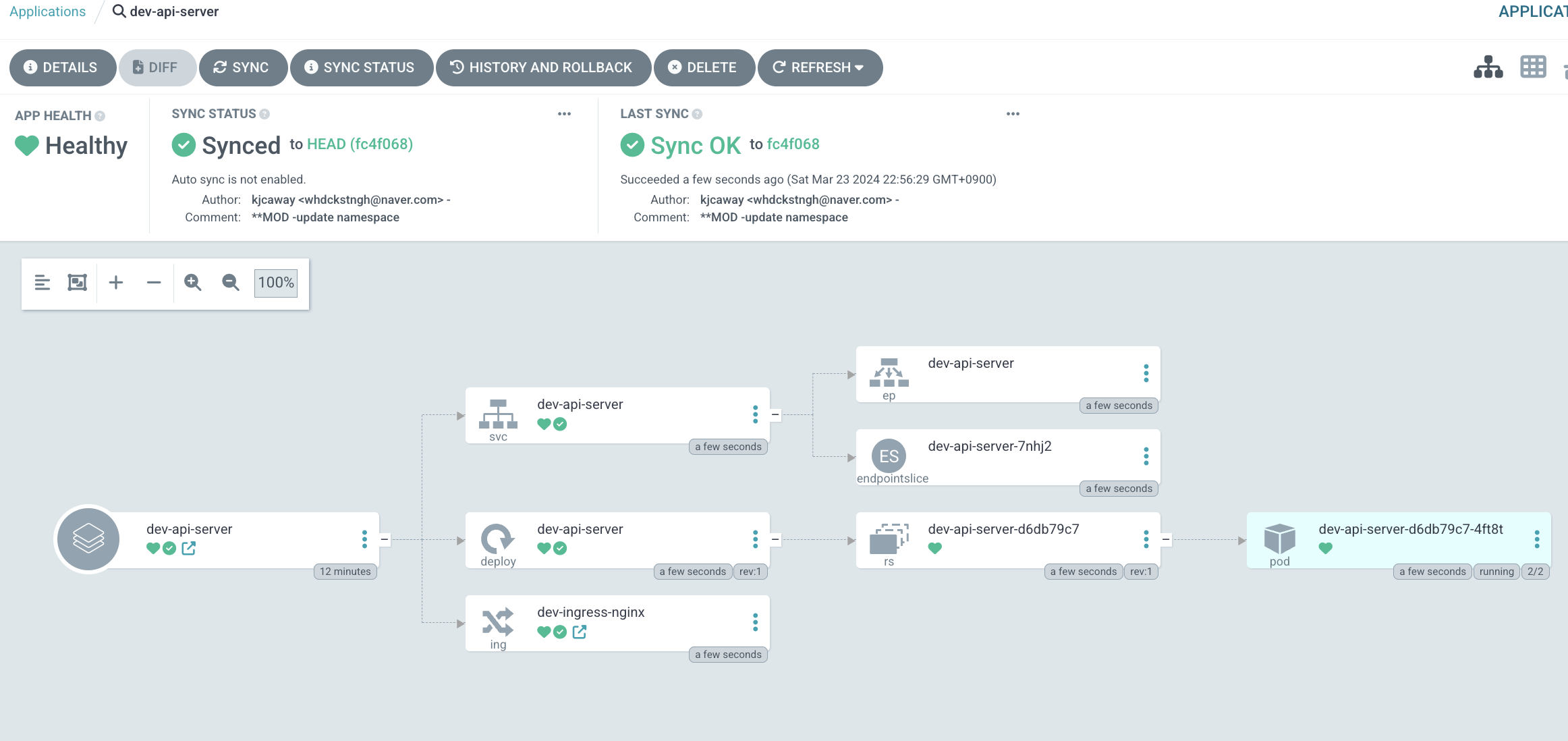Open HISTORY AND ROLLBACK
1568x741 pixels.
click(x=543, y=67)
